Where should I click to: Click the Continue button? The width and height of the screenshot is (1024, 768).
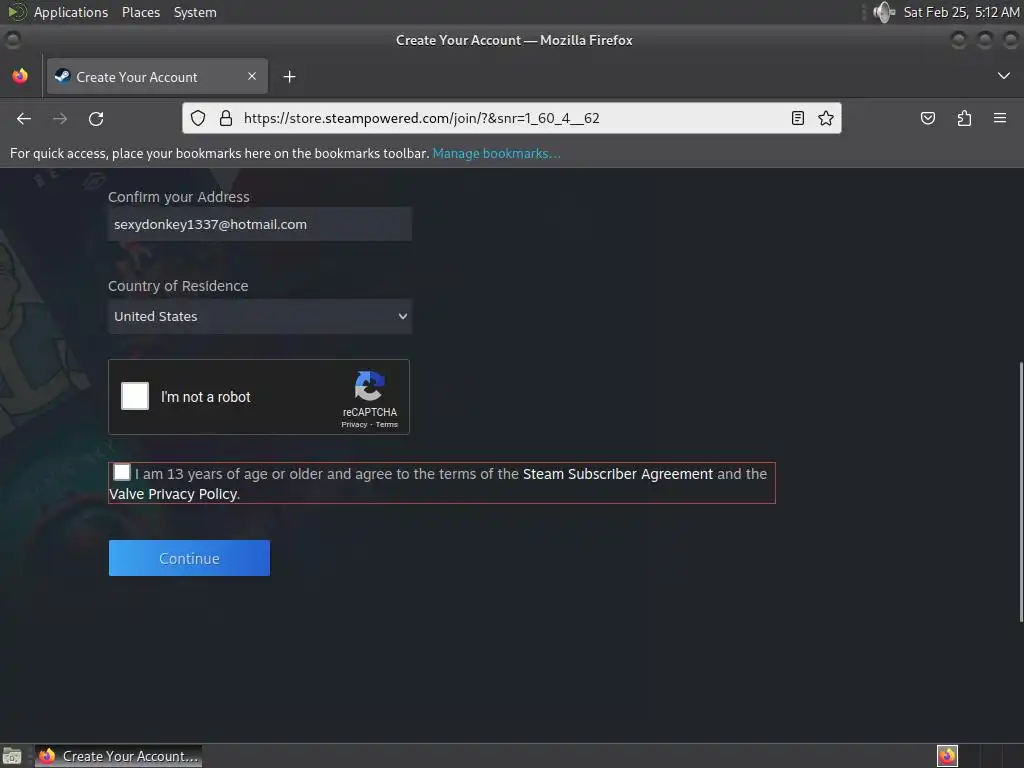point(189,558)
